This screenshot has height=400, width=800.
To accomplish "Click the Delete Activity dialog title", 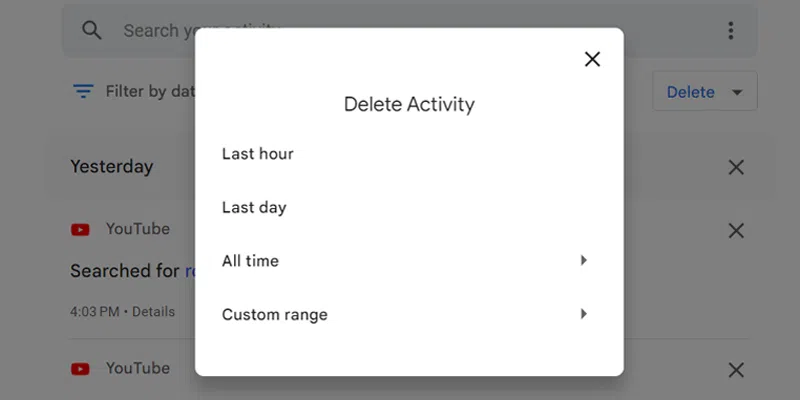I will 409,104.
